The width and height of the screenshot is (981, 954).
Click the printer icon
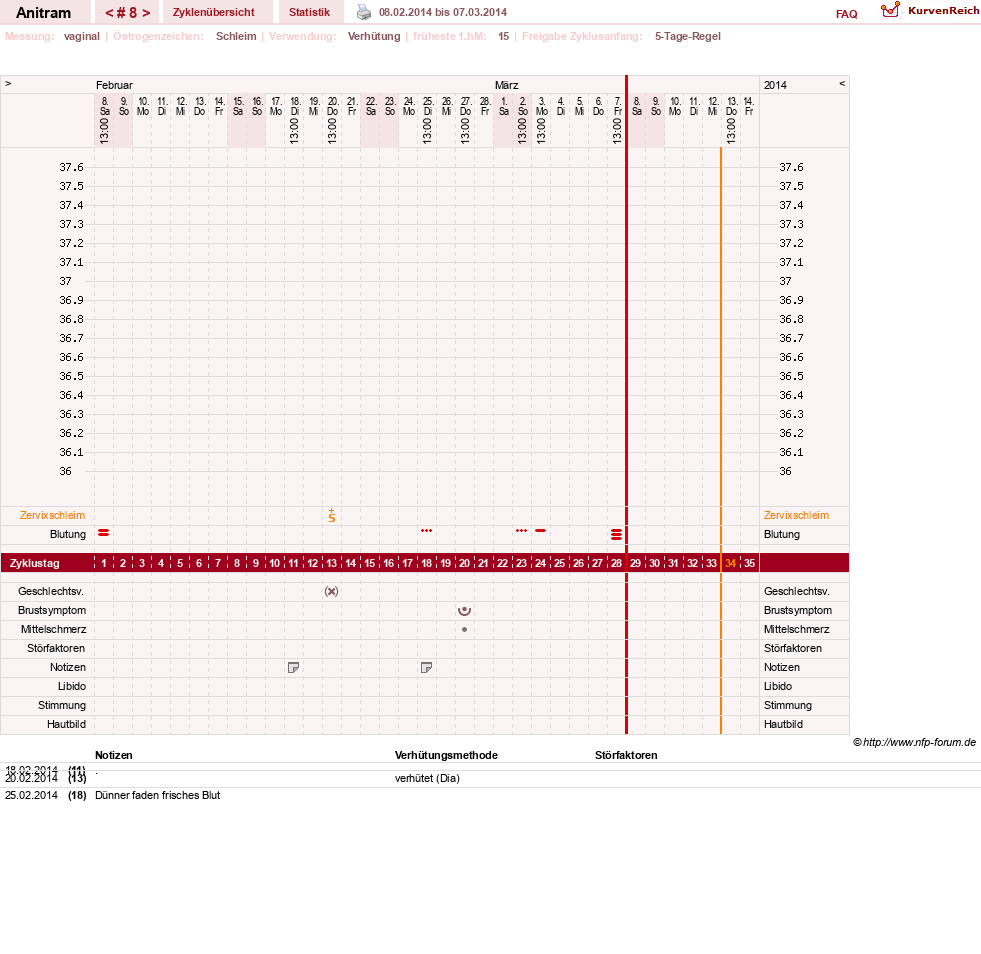(363, 12)
